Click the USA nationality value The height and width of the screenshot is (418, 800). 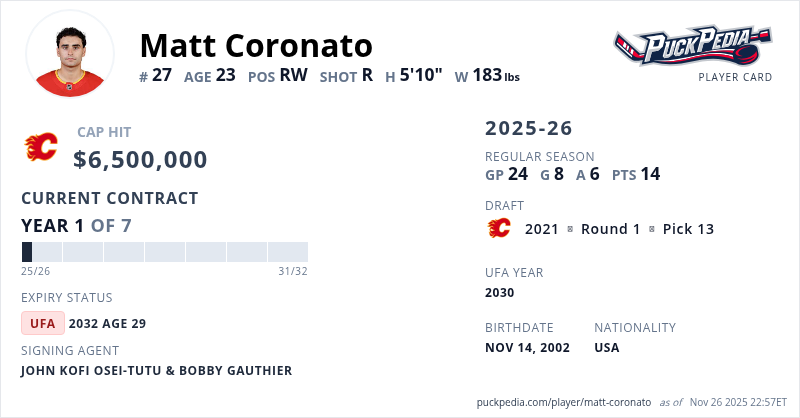coord(607,348)
